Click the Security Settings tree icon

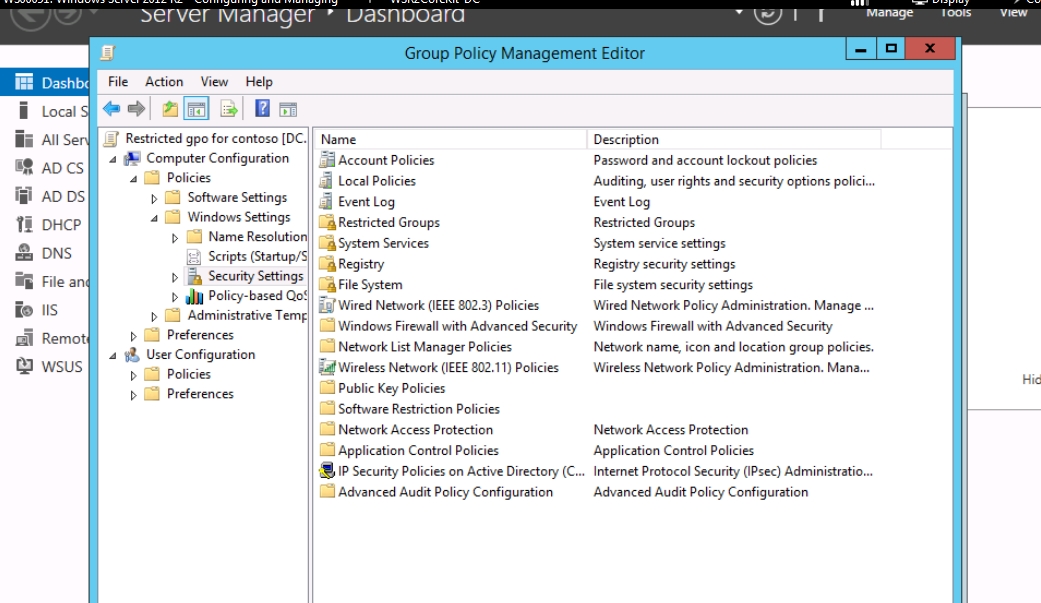[x=195, y=276]
